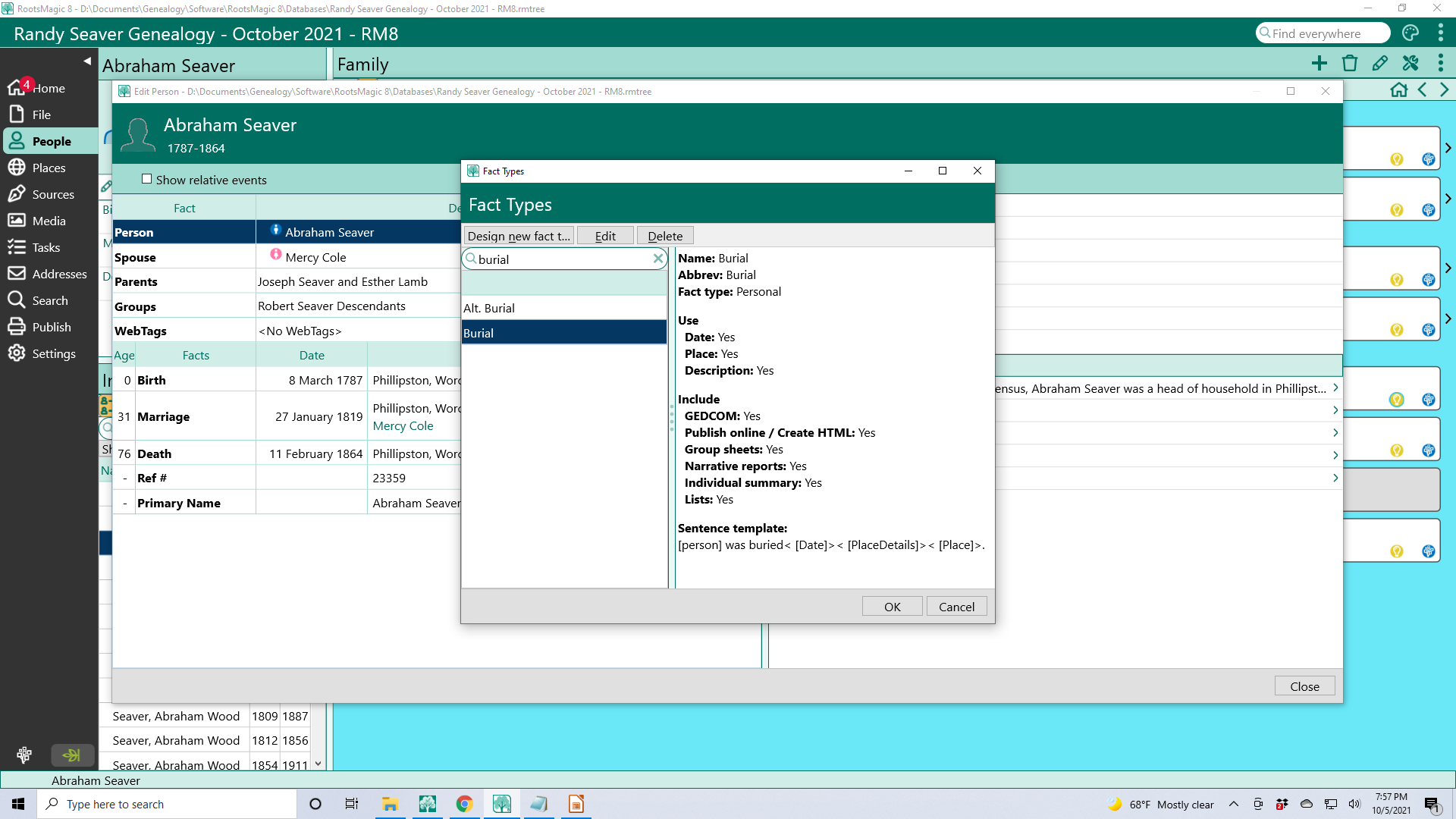Click the sidebar bottom-left tree icon
Viewport: 1456px width, 819px height.
[24, 755]
